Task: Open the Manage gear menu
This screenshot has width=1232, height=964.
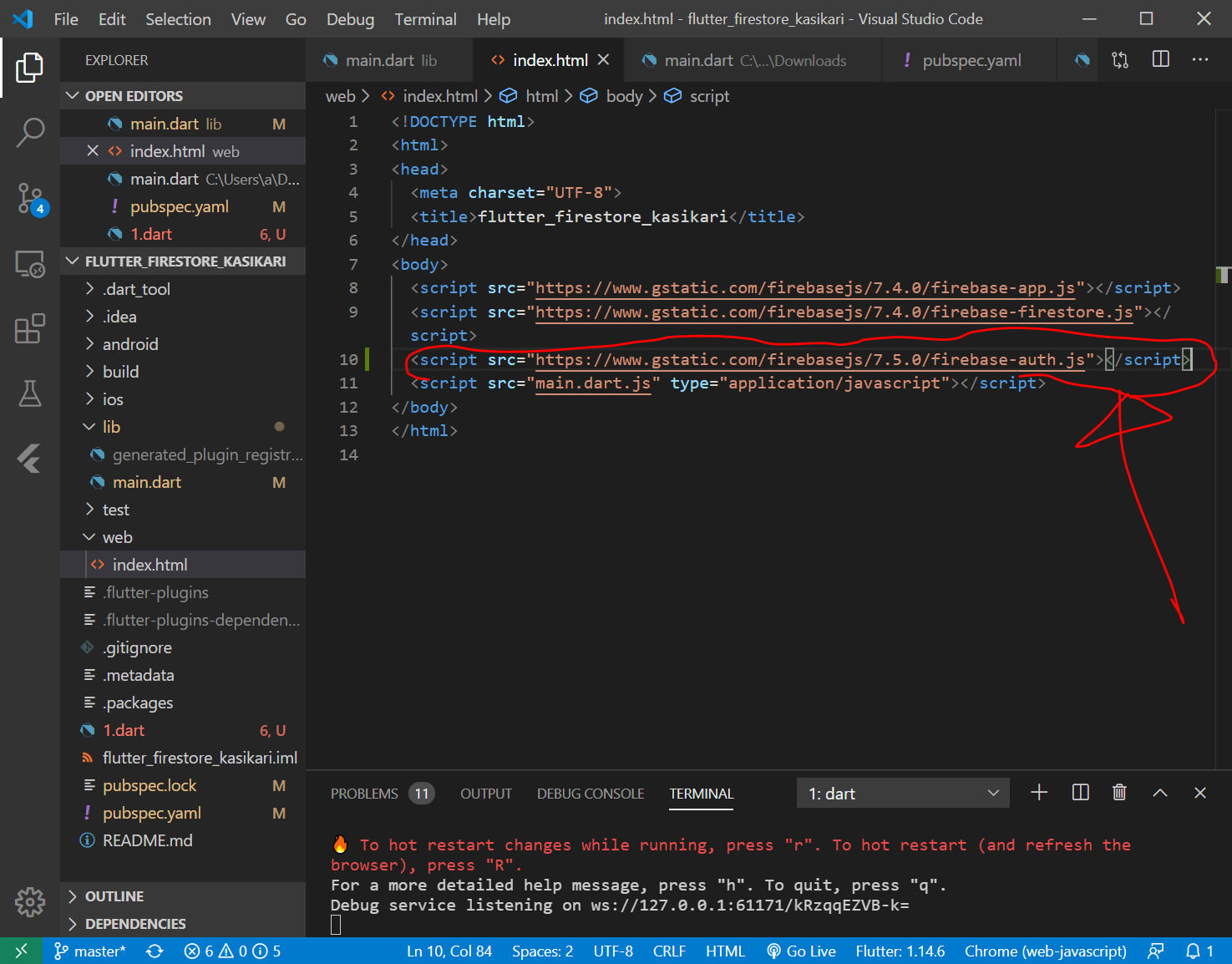Action: (x=30, y=901)
